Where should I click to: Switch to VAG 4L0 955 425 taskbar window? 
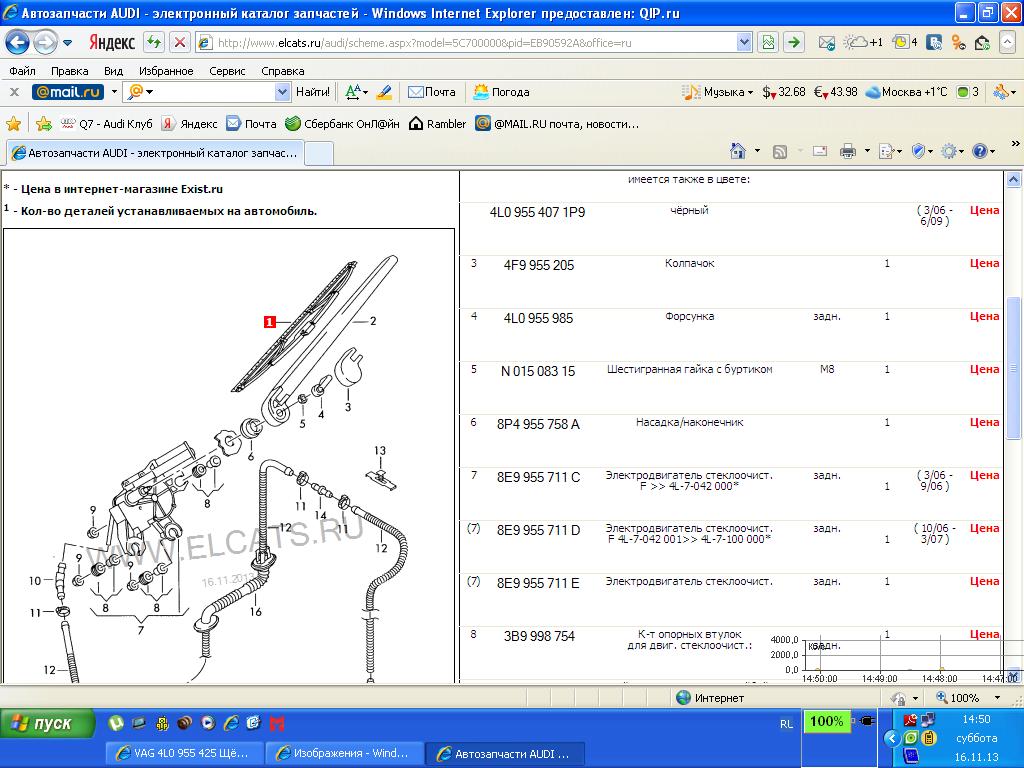(185, 753)
